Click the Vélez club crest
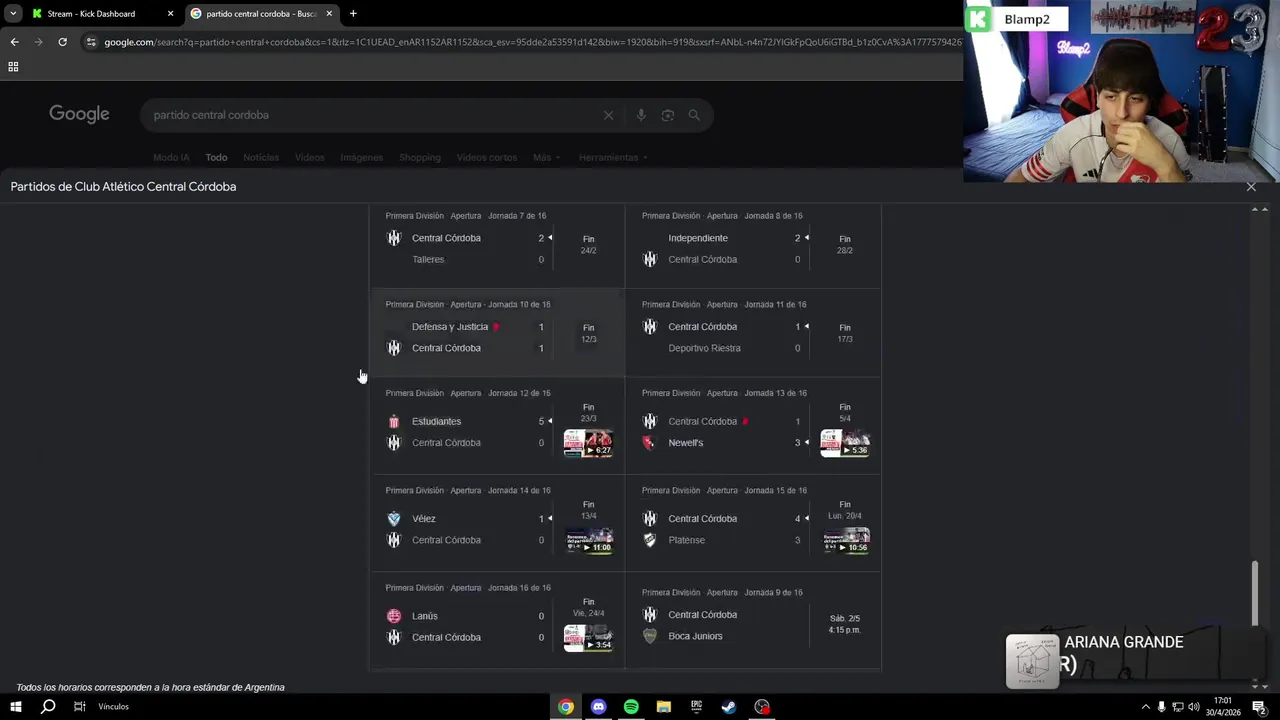The image size is (1280, 720). pos(394,518)
